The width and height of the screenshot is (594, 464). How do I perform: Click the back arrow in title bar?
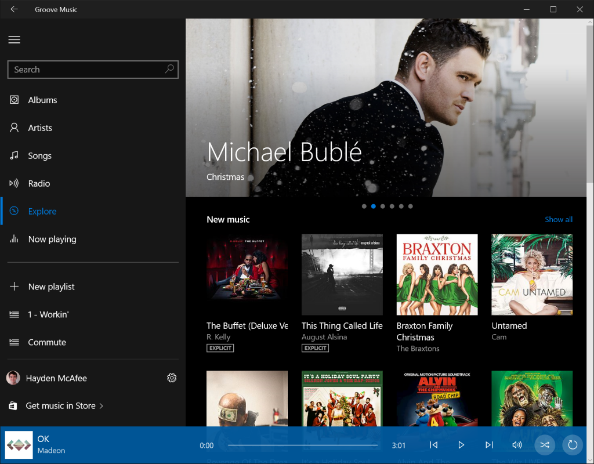tap(14, 9)
